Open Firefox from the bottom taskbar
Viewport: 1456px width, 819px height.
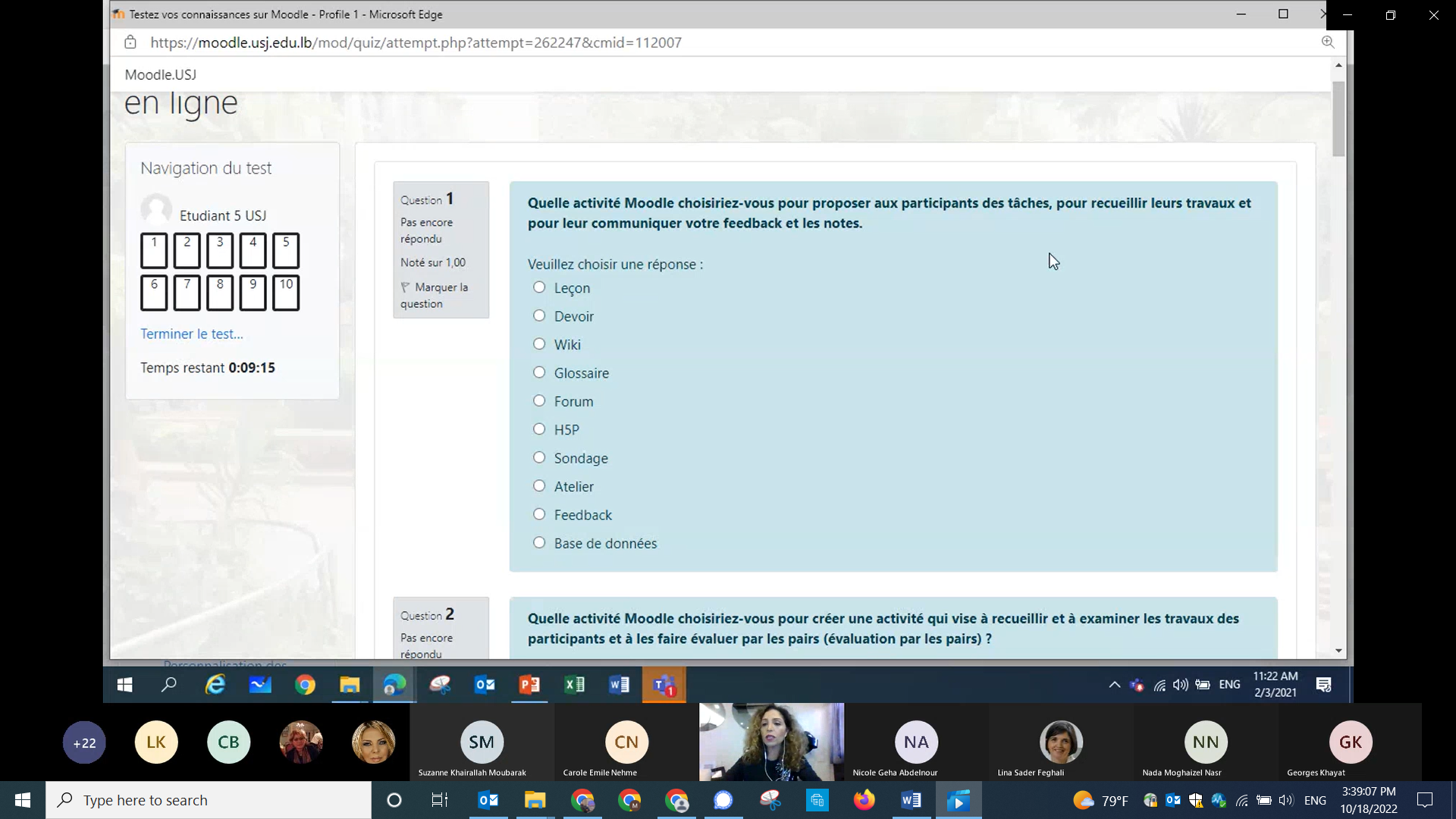[864, 800]
